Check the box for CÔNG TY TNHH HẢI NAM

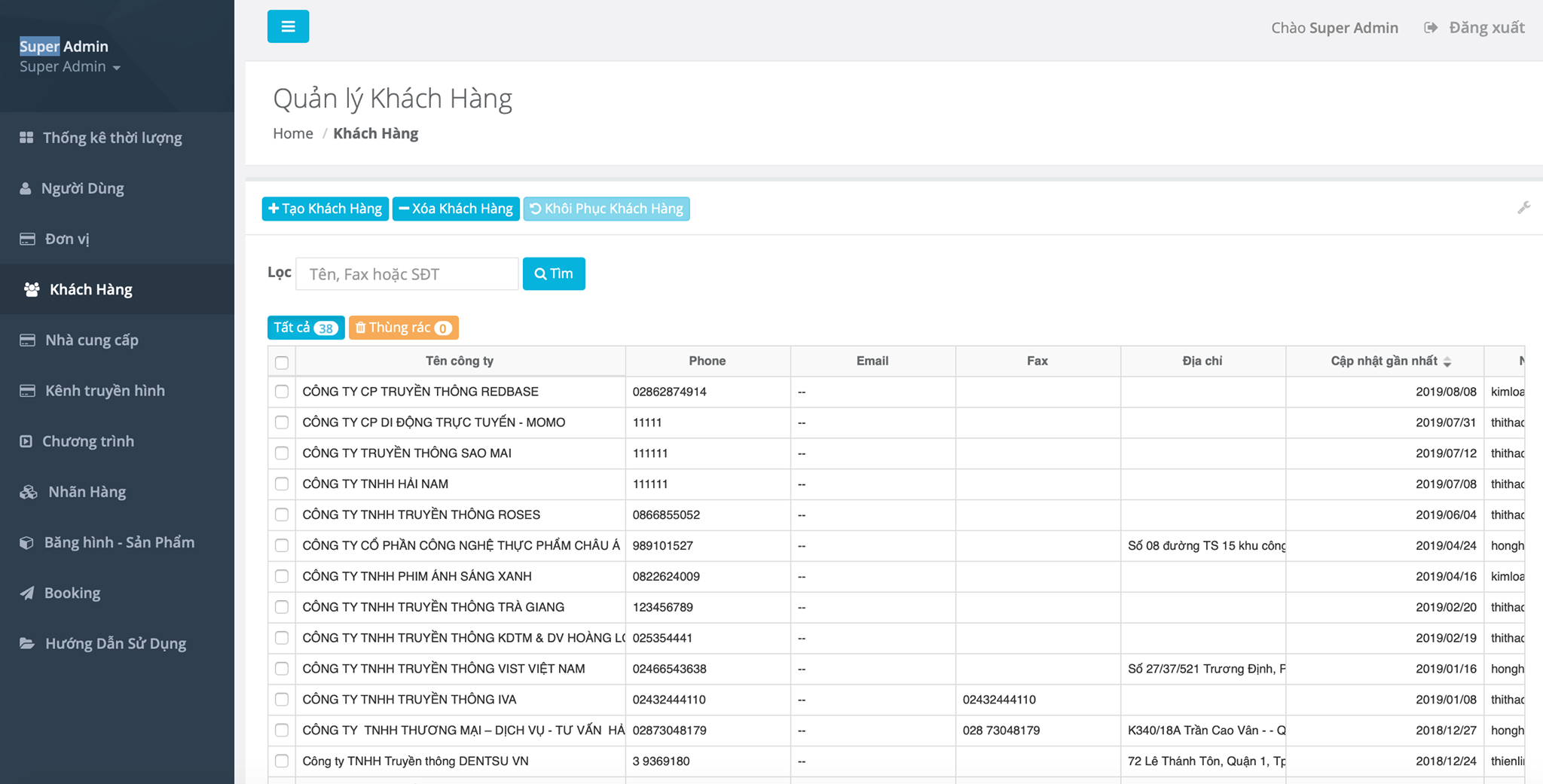282,484
